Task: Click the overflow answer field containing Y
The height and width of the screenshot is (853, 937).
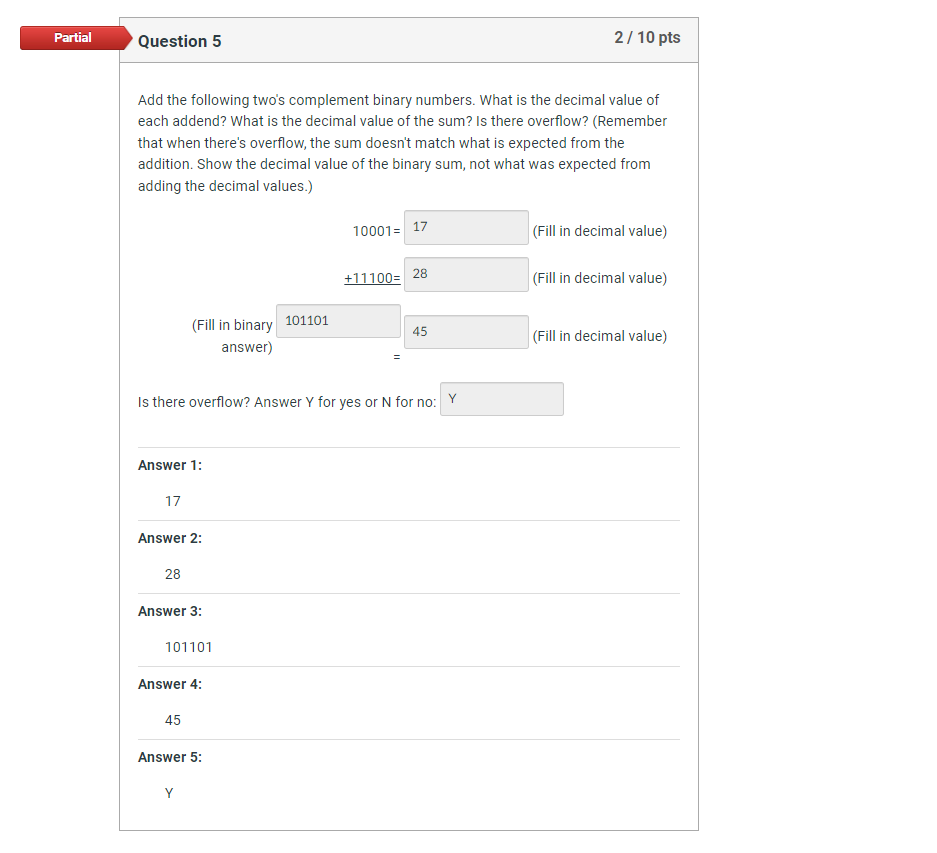Action: 501,398
